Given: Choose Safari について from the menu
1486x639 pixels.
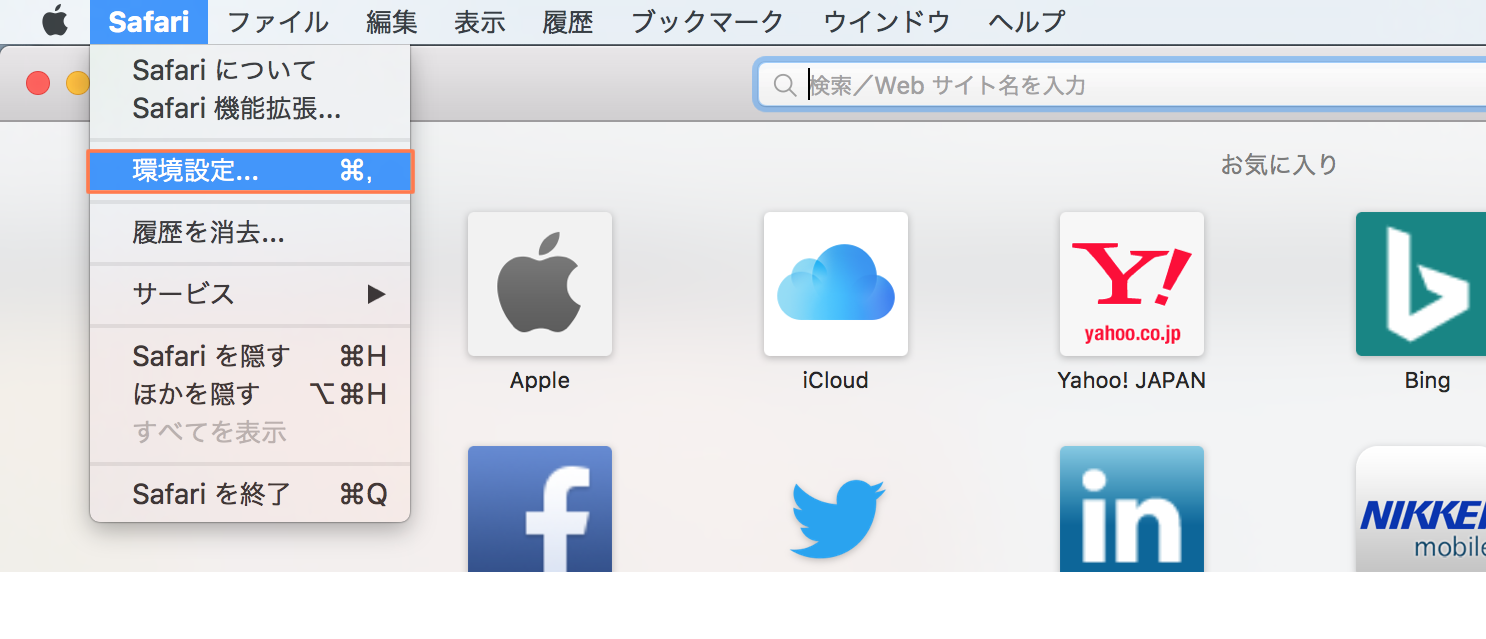Looking at the screenshot, I should point(250,70).
